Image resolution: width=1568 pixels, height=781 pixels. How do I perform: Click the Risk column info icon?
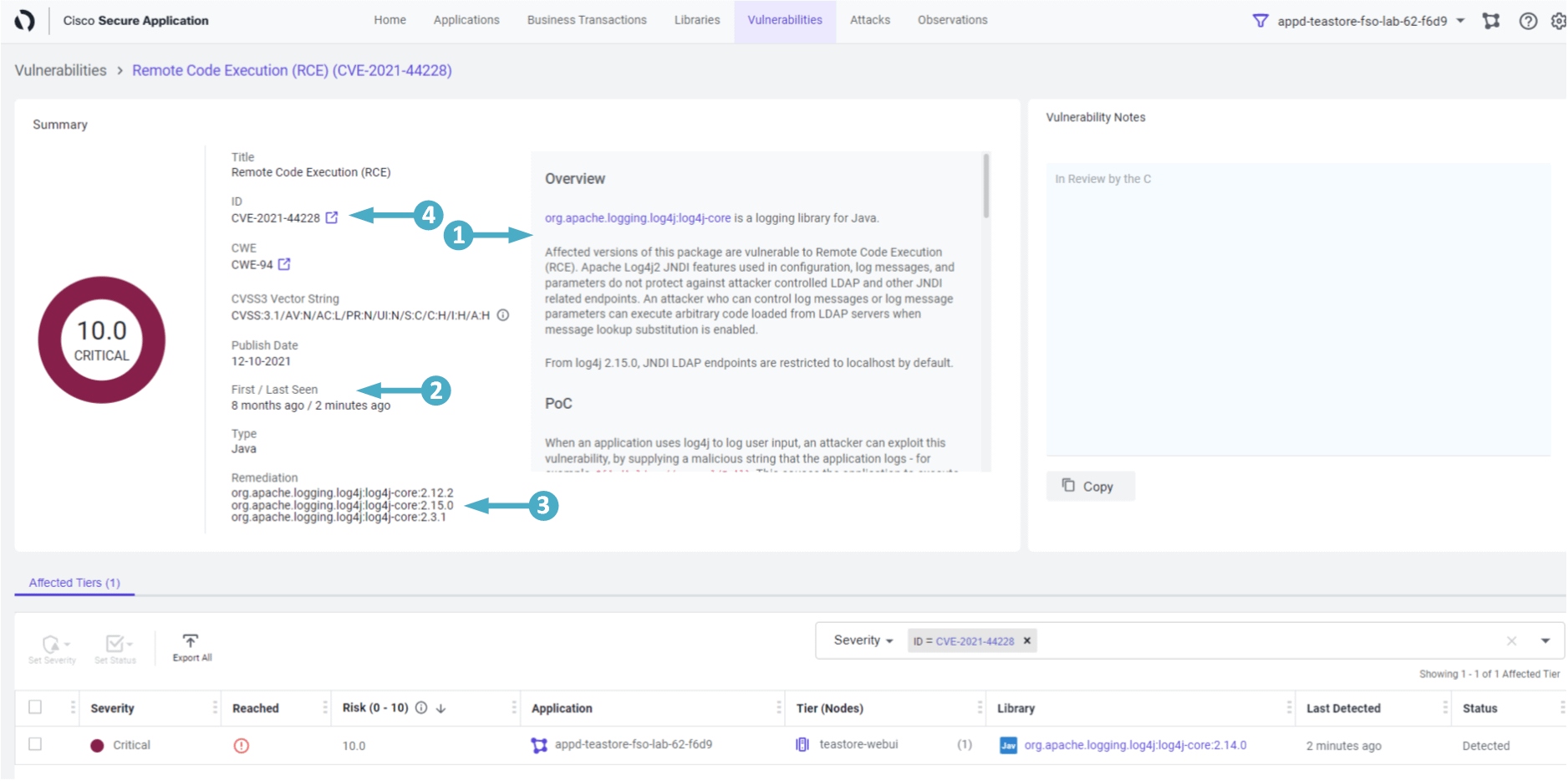click(421, 708)
